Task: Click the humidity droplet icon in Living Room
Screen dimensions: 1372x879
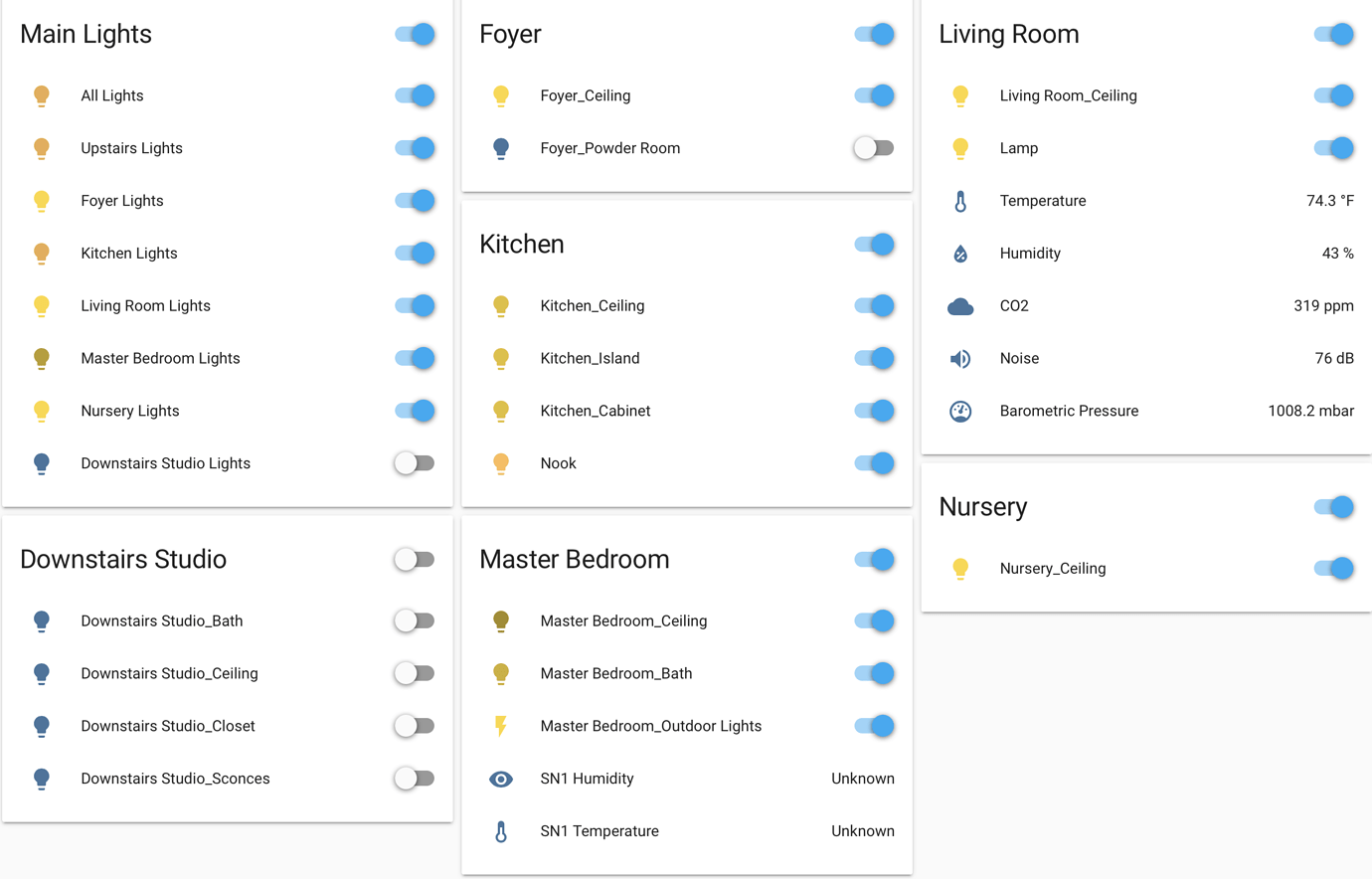Action: pos(960,253)
